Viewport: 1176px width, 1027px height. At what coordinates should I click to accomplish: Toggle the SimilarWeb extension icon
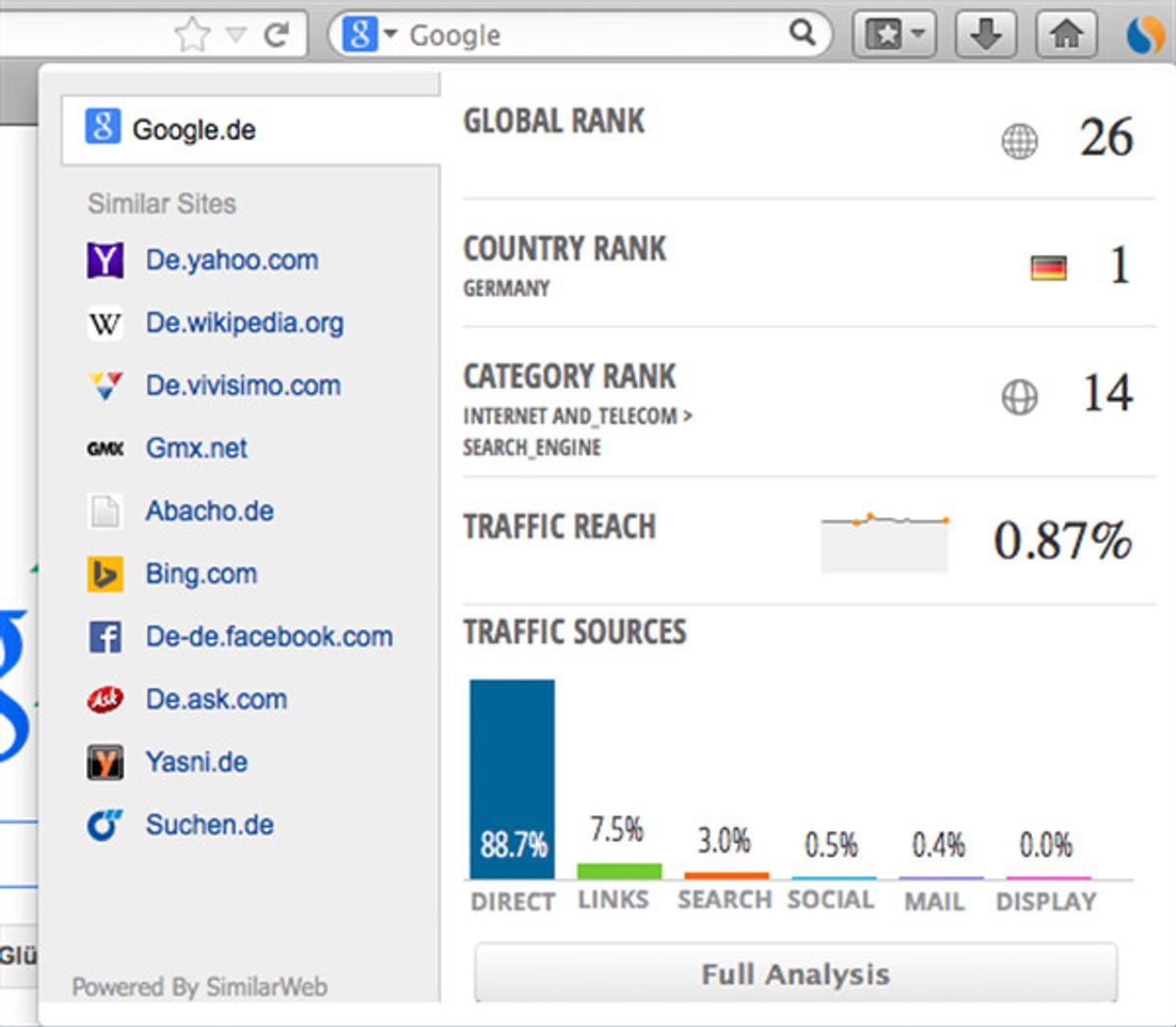[1145, 35]
